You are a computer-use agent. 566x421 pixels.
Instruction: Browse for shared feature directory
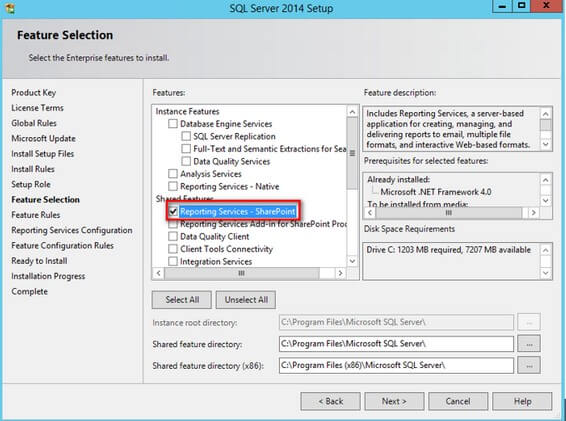click(529, 344)
